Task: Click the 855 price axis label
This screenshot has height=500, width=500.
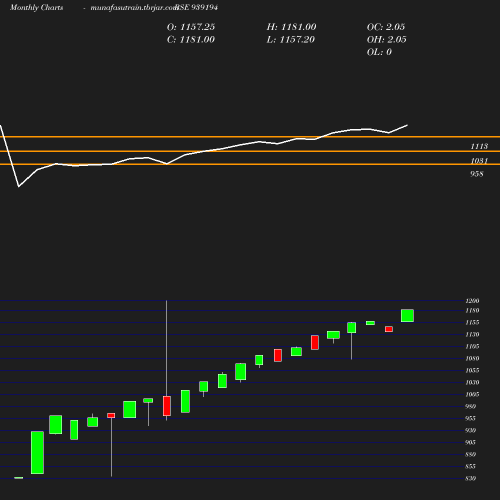Action: pos(470,467)
